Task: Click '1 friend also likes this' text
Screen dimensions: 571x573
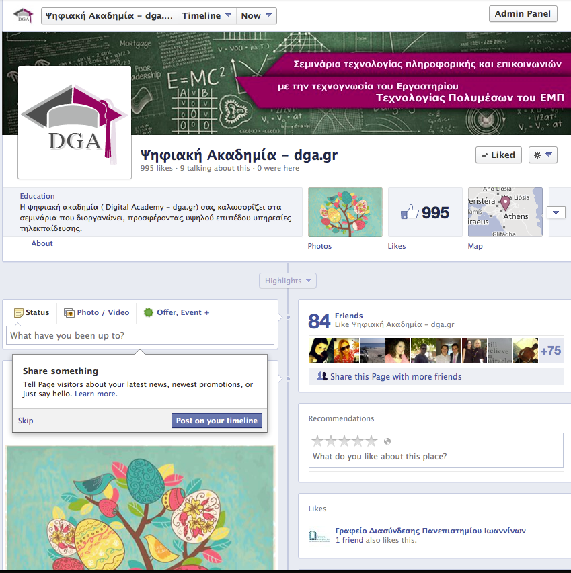Action: click(376, 540)
